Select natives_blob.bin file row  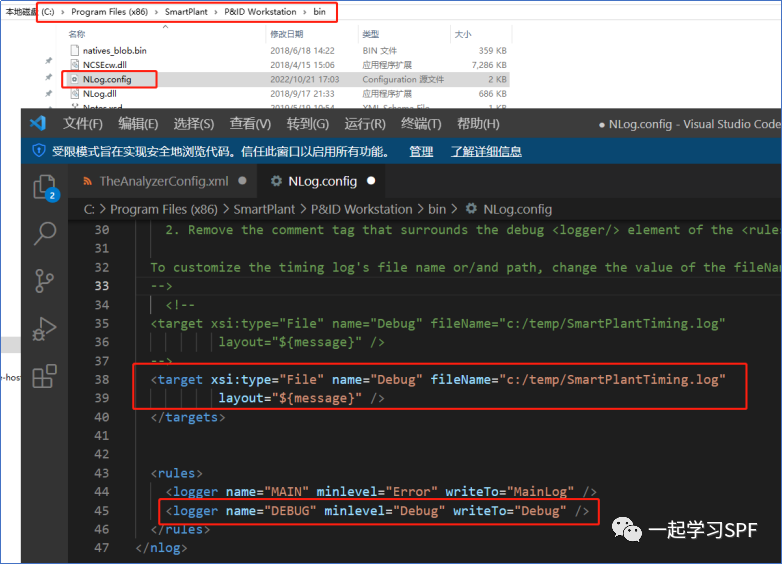[x=288, y=50]
